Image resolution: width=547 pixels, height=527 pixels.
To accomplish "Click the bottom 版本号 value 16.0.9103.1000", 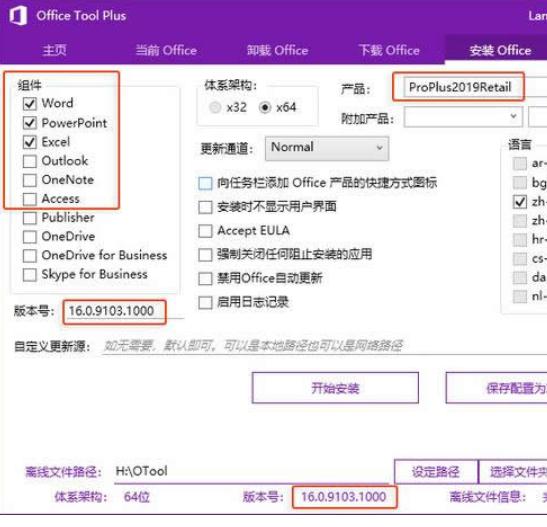I will (344, 497).
